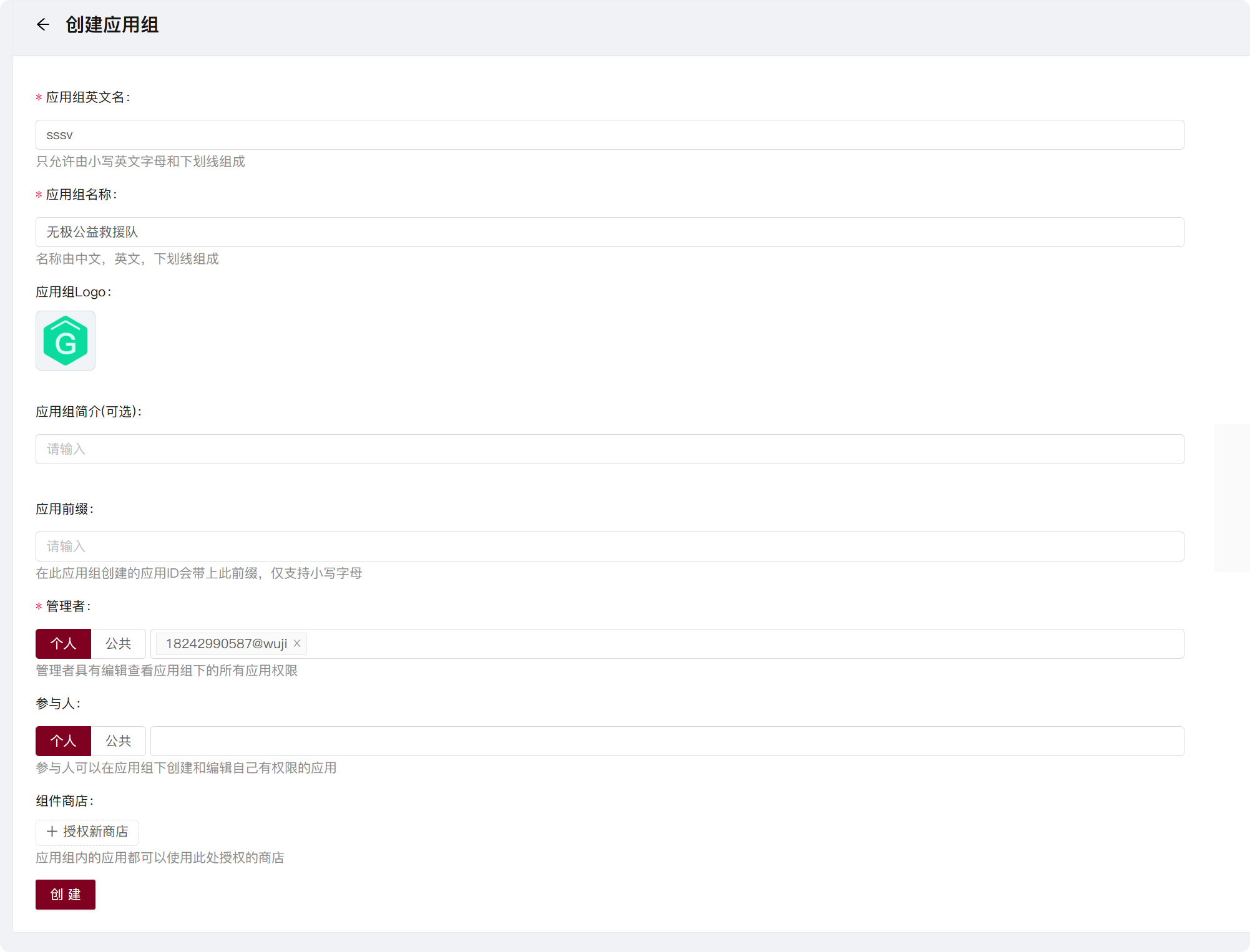This screenshot has height=952, width=1250.
Task: Click the grey panel at right edge
Action: [x=1232, y=497]
